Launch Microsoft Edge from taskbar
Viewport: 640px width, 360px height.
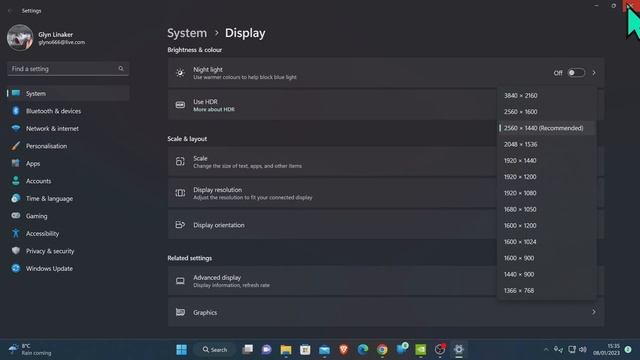point(363,349)
